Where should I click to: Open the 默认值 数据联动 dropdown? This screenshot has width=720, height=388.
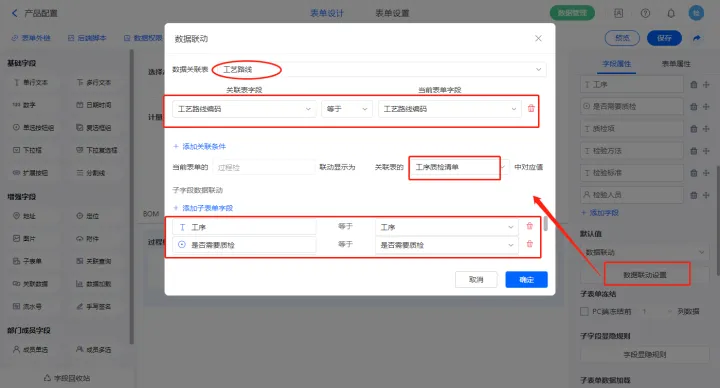click(x=644, y=252)
